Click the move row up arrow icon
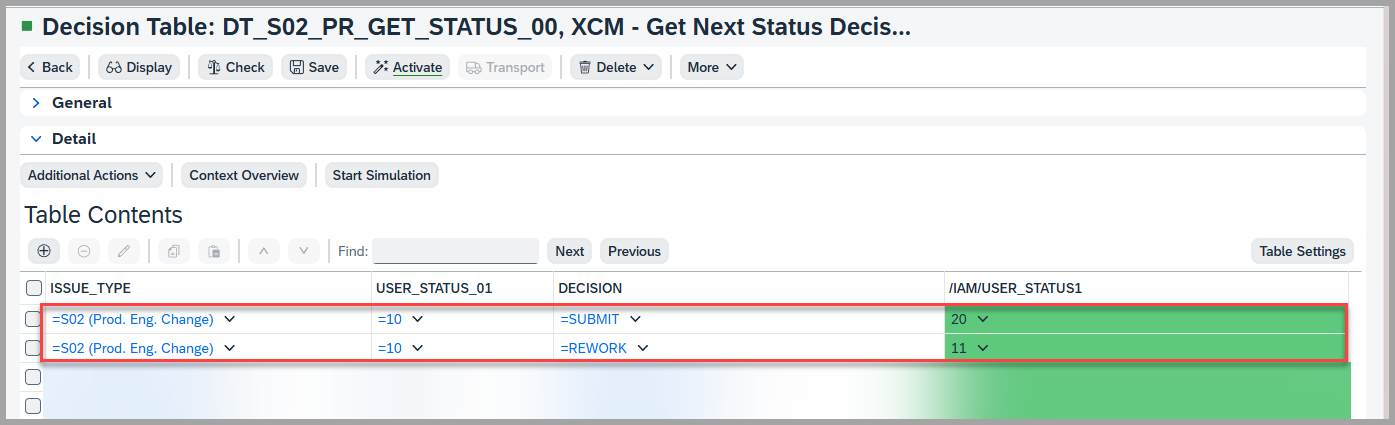 point(264,251)
